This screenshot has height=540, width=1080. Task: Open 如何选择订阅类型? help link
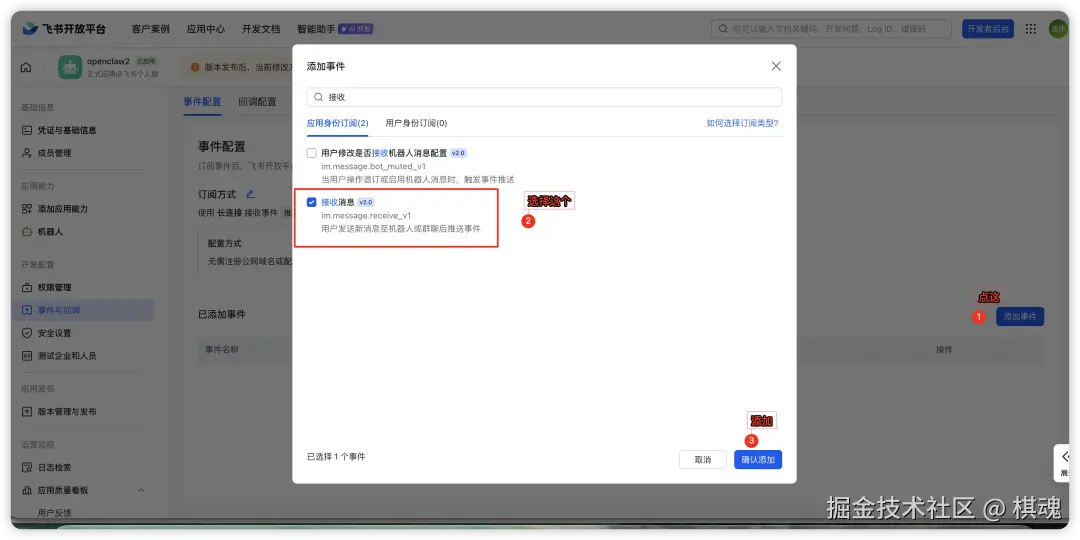coord(742,123)
